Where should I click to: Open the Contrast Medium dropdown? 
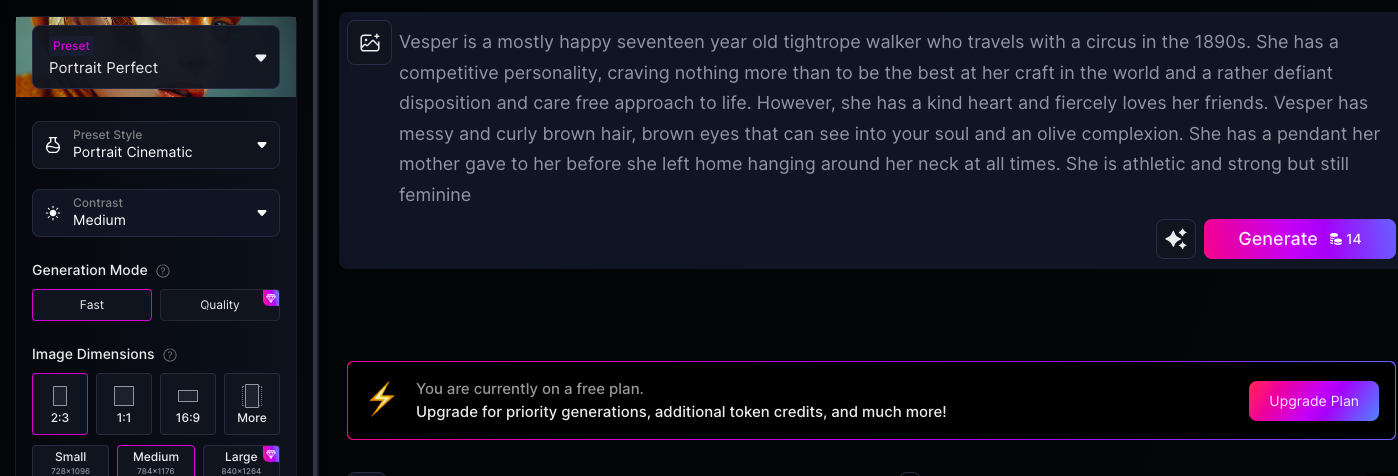point(156,213)
